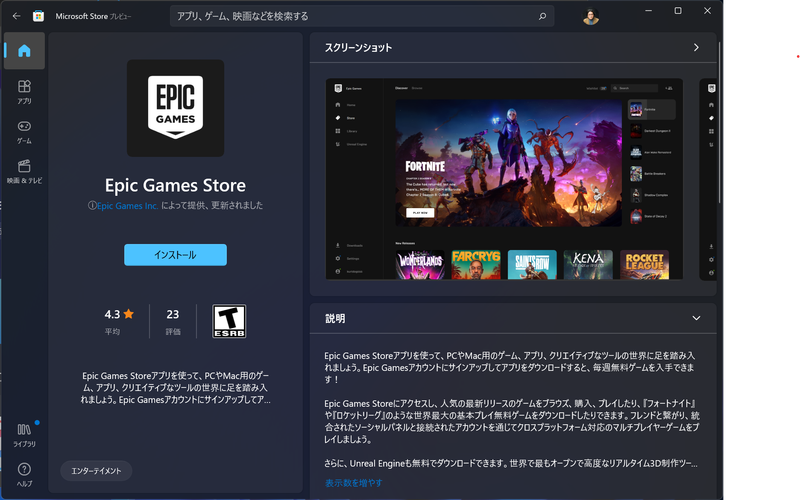
Task: Collapse the 説明 section chevron
Action: (696, 318)
